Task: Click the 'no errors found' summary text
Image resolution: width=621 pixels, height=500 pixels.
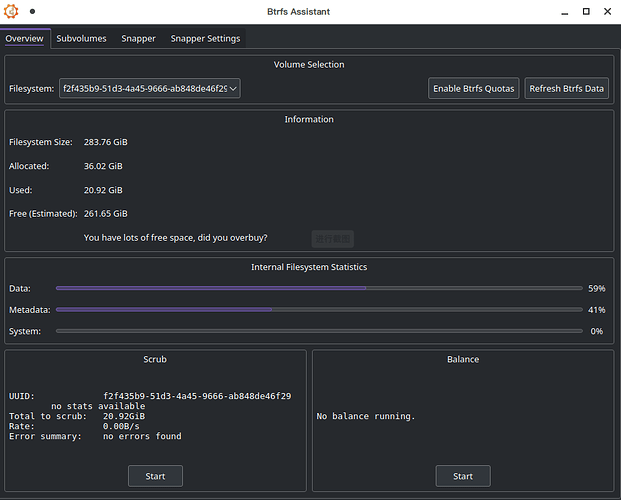Action: click(x=142, y=436)
